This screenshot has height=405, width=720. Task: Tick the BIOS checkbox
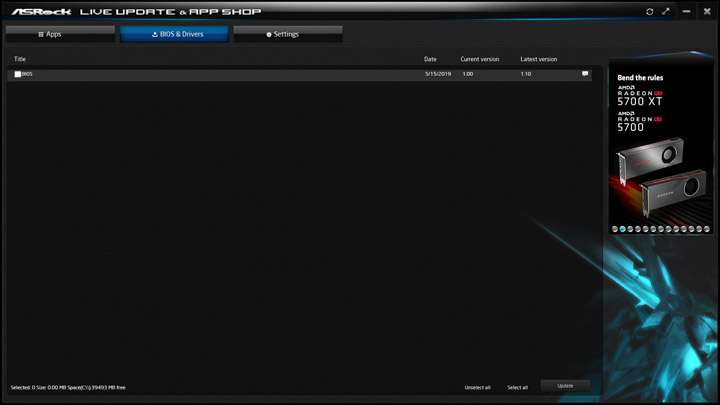point(17,74)
